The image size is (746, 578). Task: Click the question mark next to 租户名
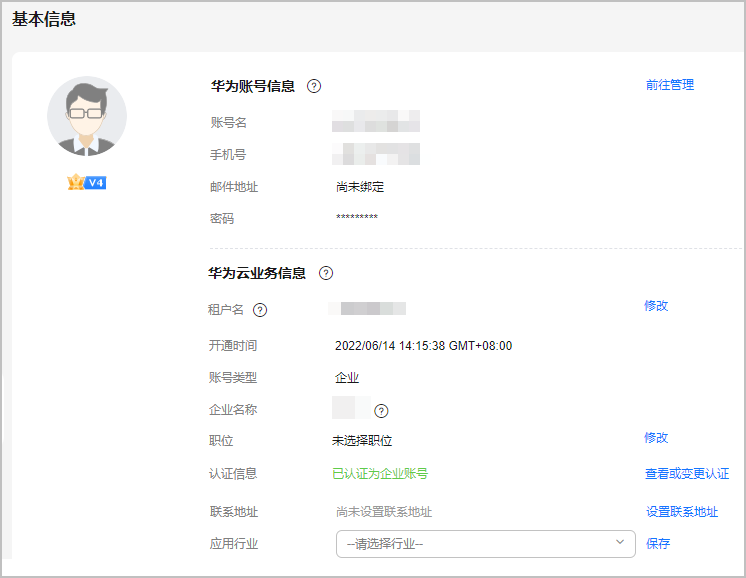[x=260, y=310]
